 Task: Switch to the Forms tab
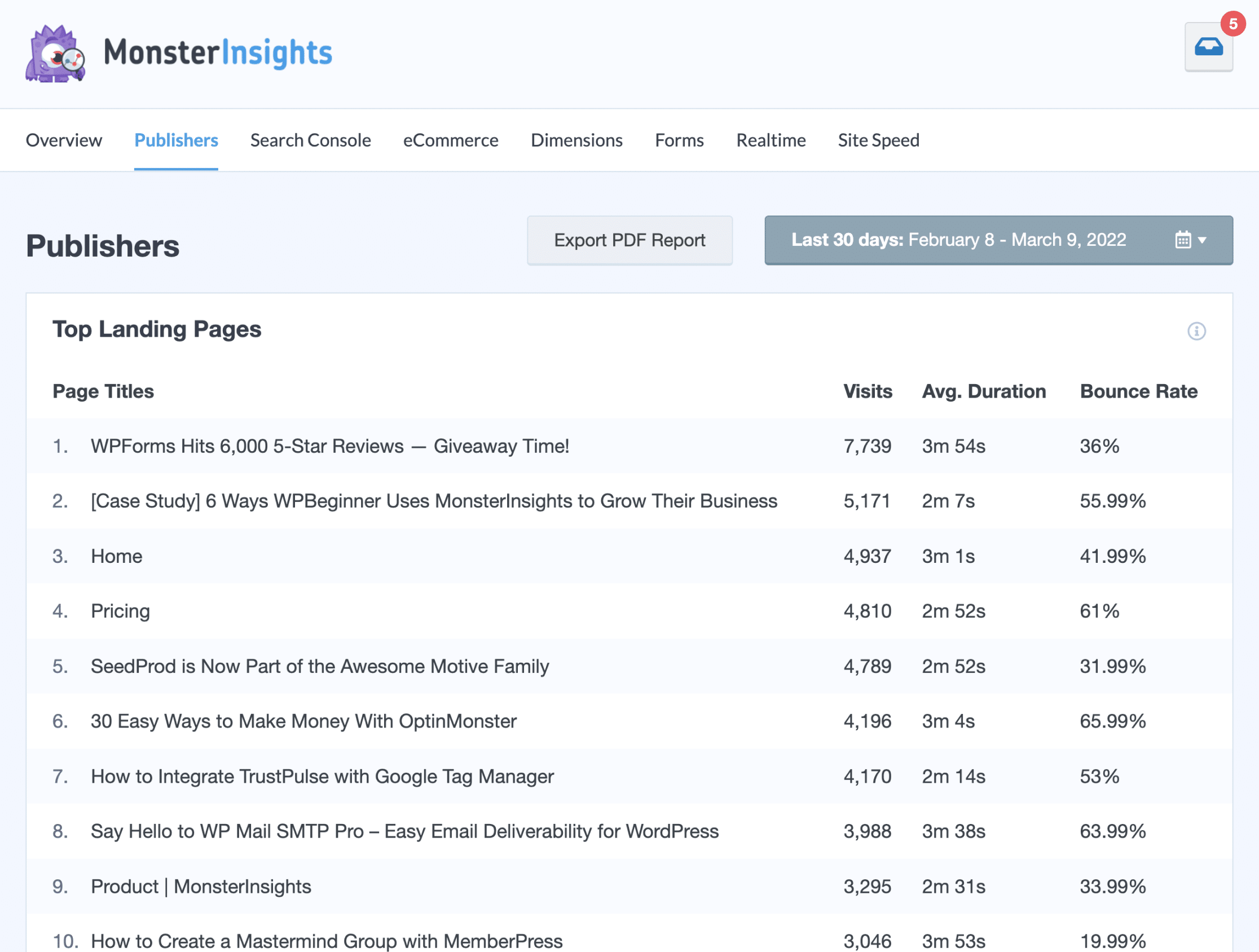click(679, 140)
